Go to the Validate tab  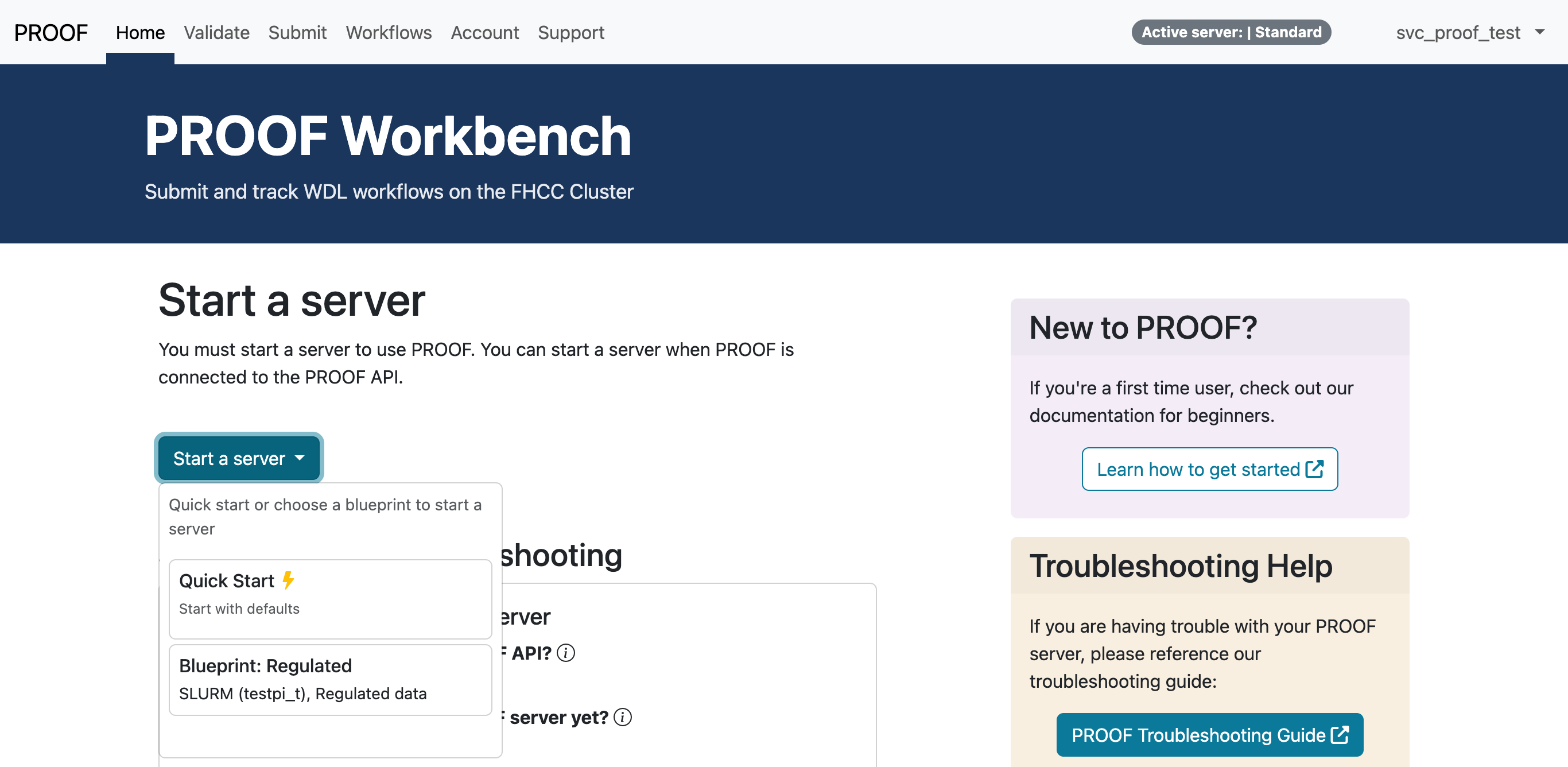tap(216, 32)
